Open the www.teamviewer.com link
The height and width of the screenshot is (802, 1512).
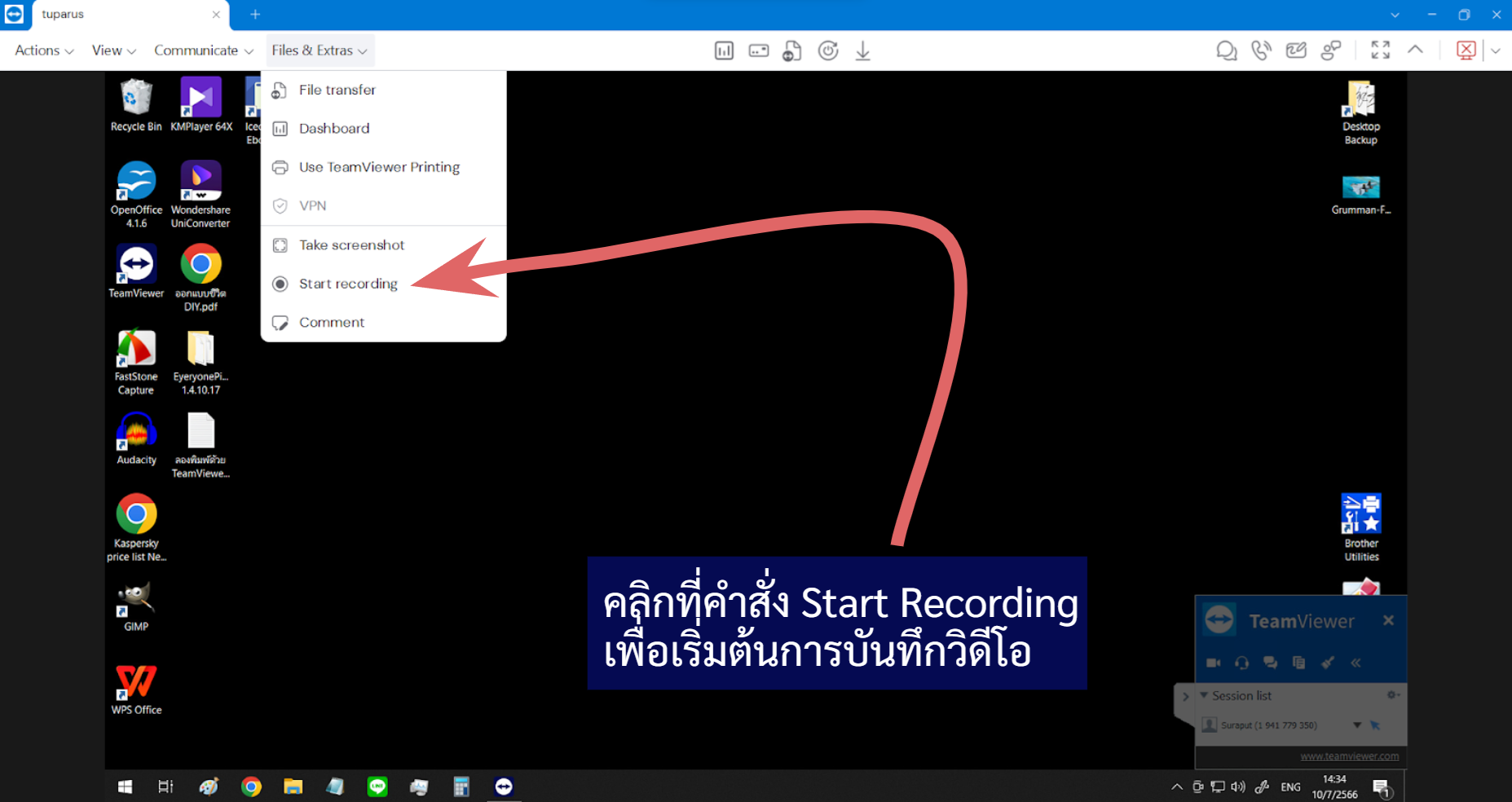1349,756
